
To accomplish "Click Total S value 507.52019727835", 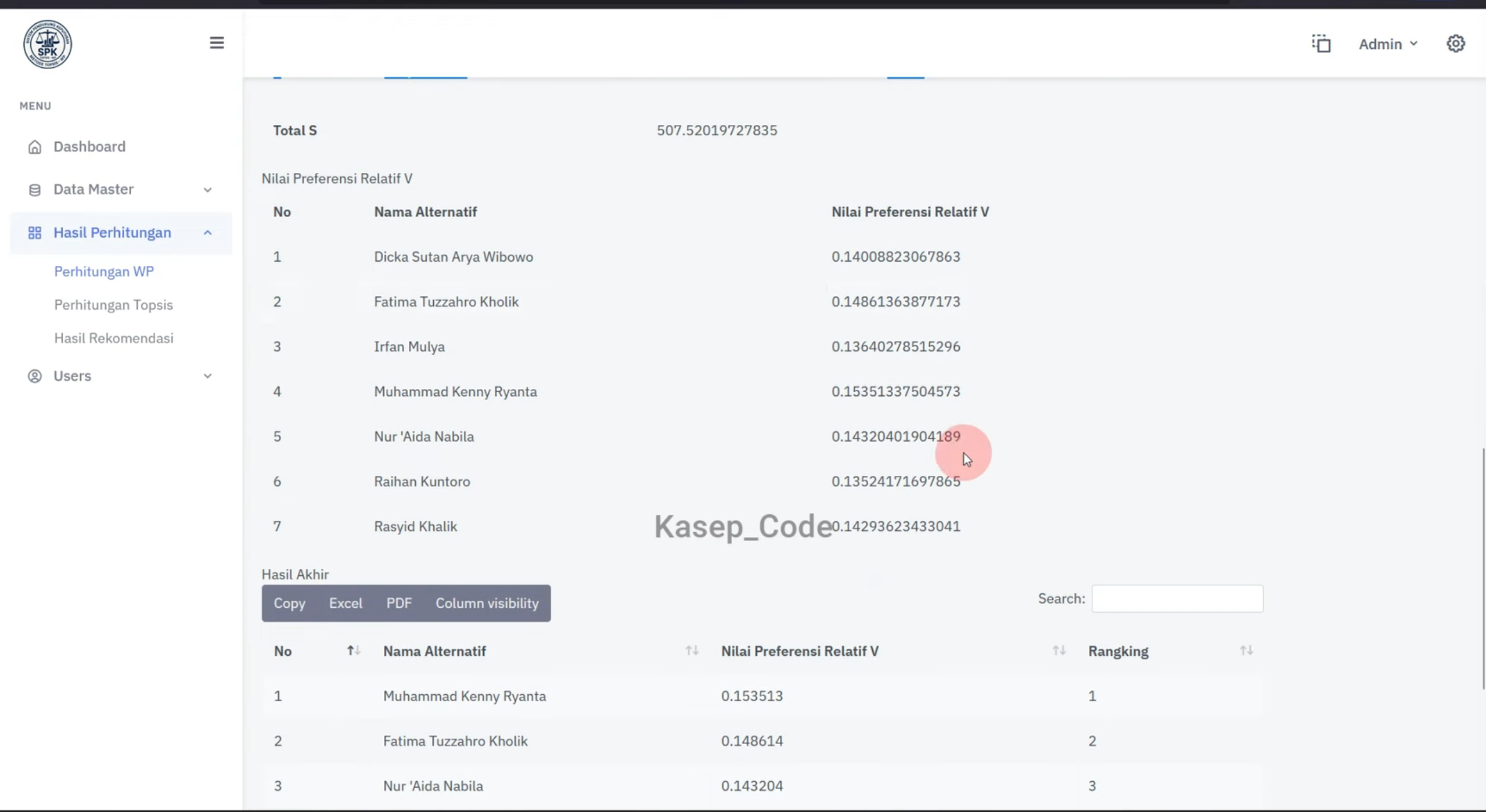I will pyautogui.click(x=717, y=131).
